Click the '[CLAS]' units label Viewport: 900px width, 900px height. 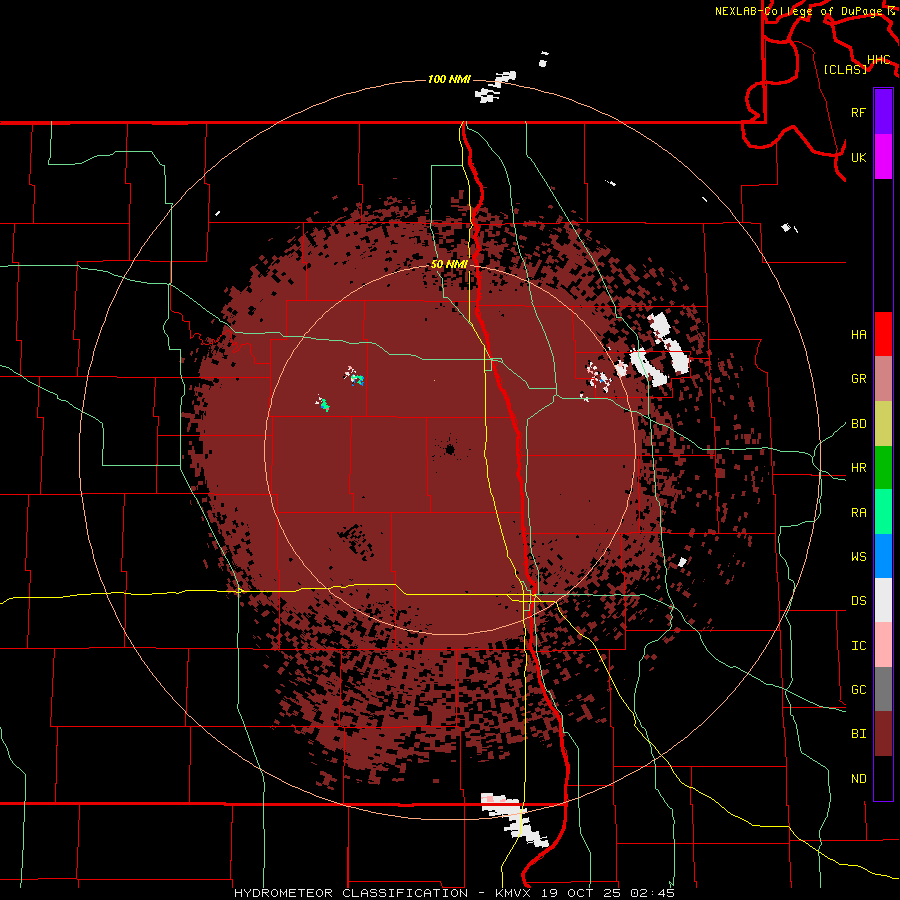pos(845,69)
